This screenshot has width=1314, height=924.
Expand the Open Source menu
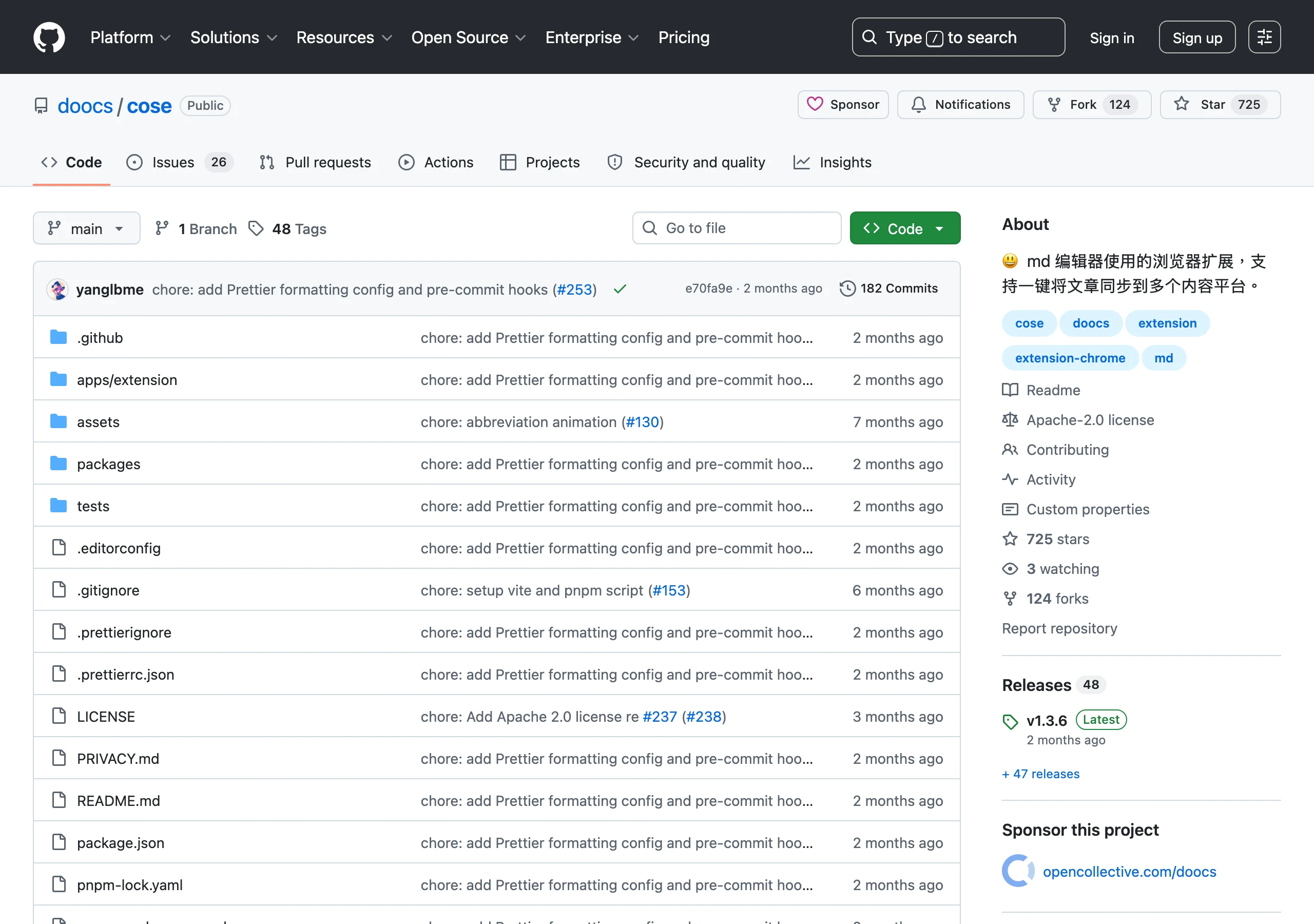pos(468,38)
